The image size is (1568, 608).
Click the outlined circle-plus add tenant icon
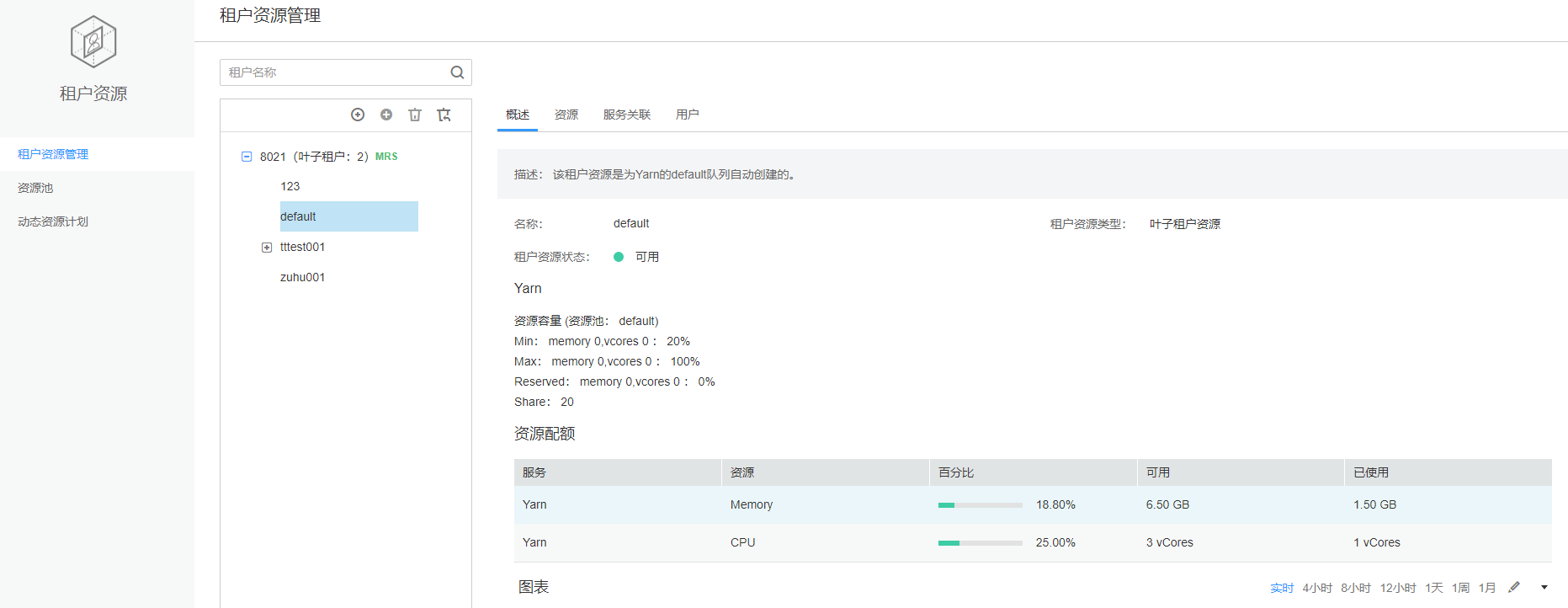358,115
